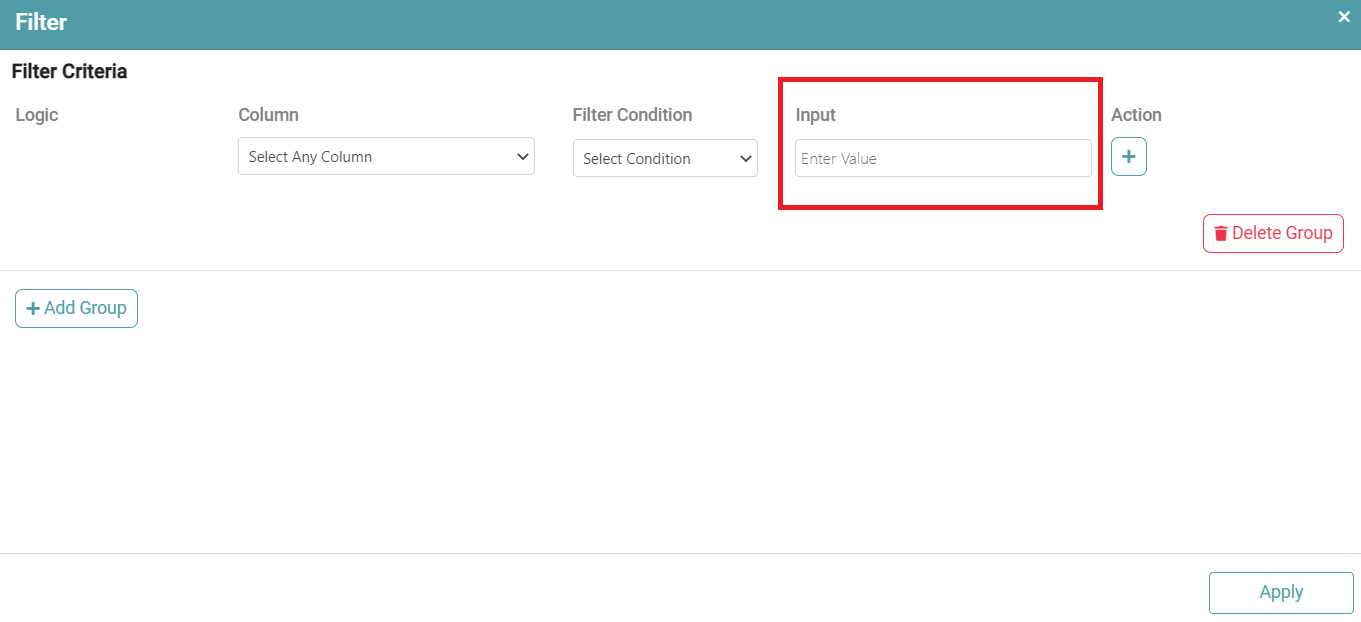The width and height of the screenshot is (1361, 622).
Task: Click the Add Group button text
Action: point(85,308)
